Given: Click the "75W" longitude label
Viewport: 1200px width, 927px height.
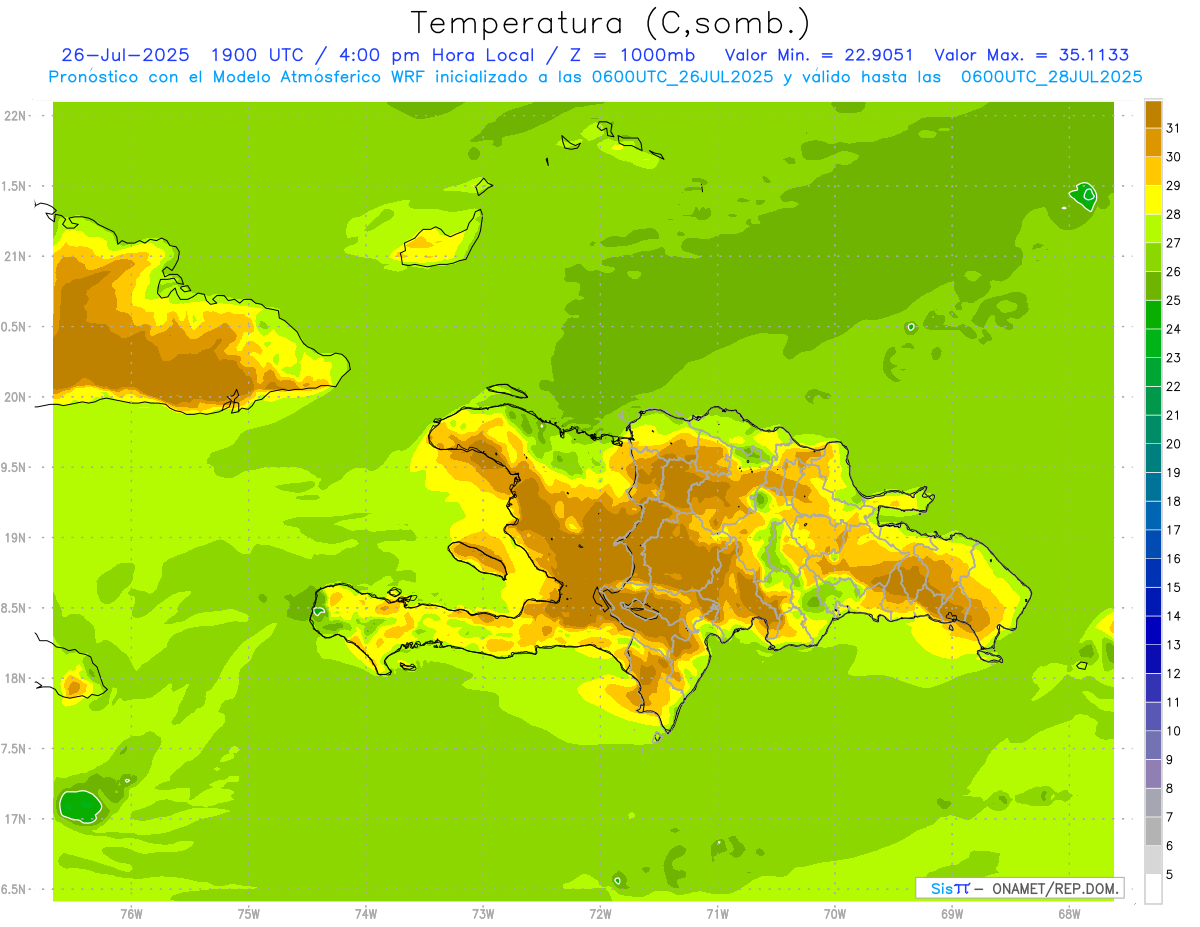Looking at the screenshot, I should [x=248, y=914].
